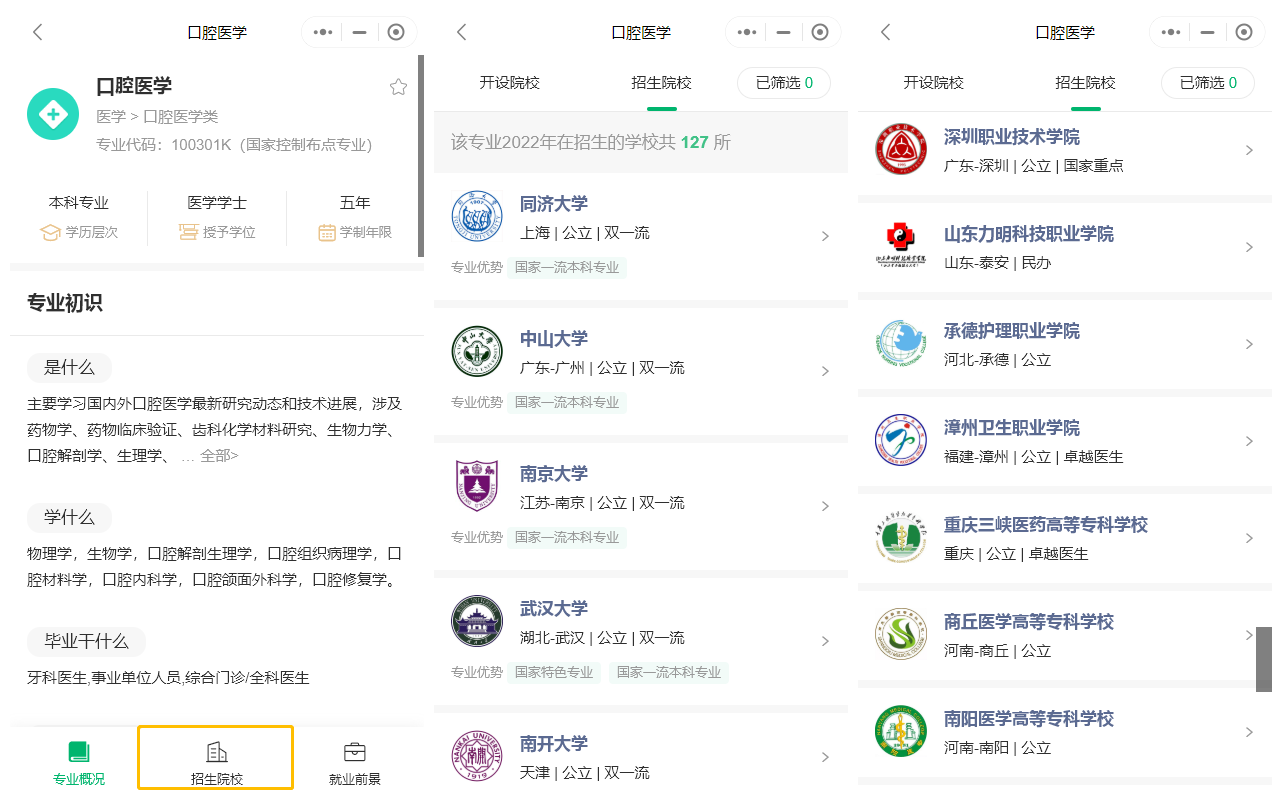Click middle panel target circle icon
Viewport: 1282px width, 800px height.
820,32
